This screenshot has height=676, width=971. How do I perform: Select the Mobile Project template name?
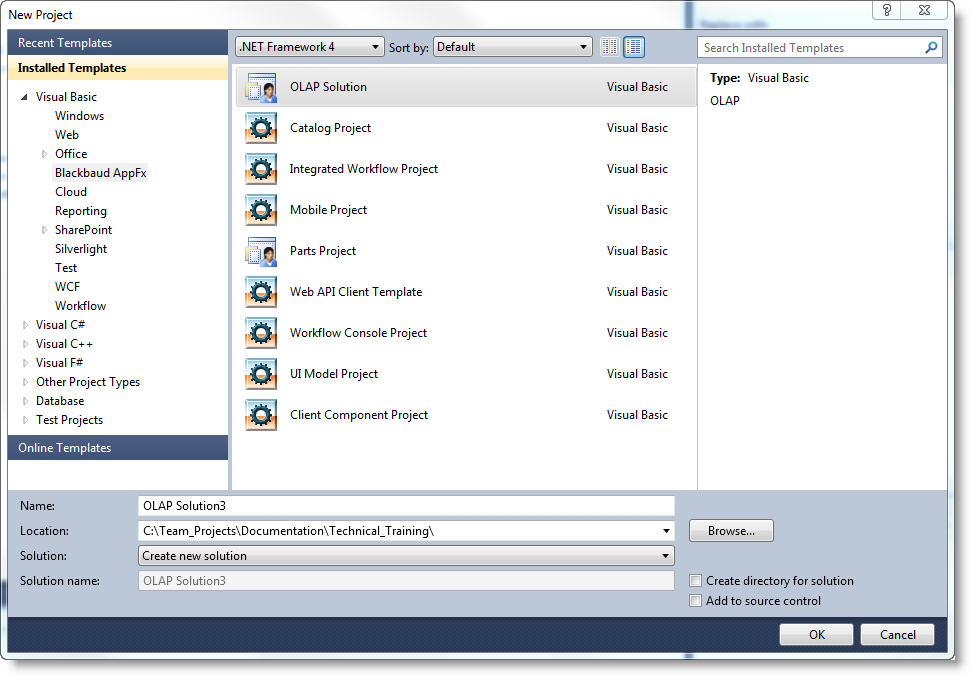pyautogui.click(x=328, y=210)
